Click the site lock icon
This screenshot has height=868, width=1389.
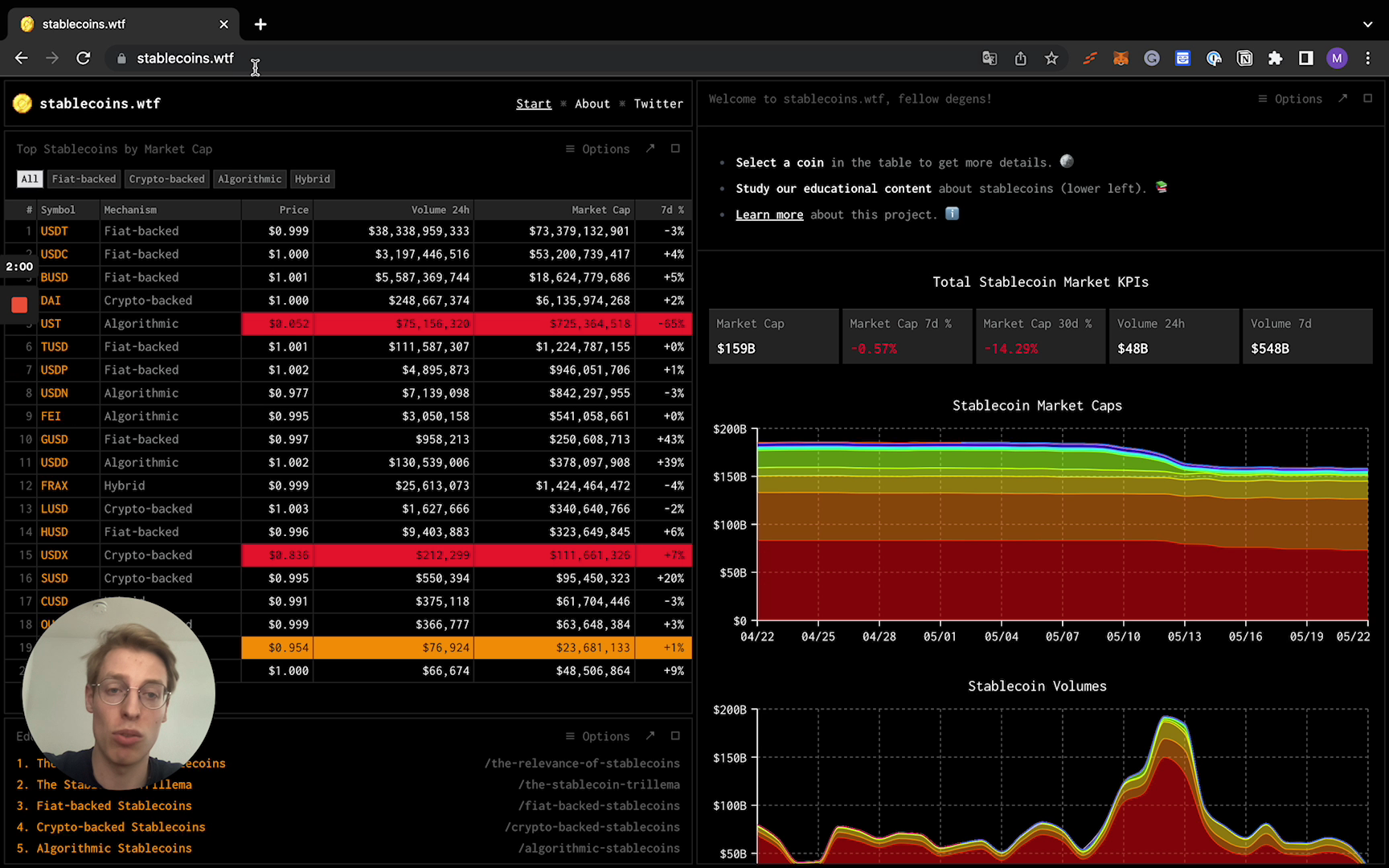click(x=121, y=58)
